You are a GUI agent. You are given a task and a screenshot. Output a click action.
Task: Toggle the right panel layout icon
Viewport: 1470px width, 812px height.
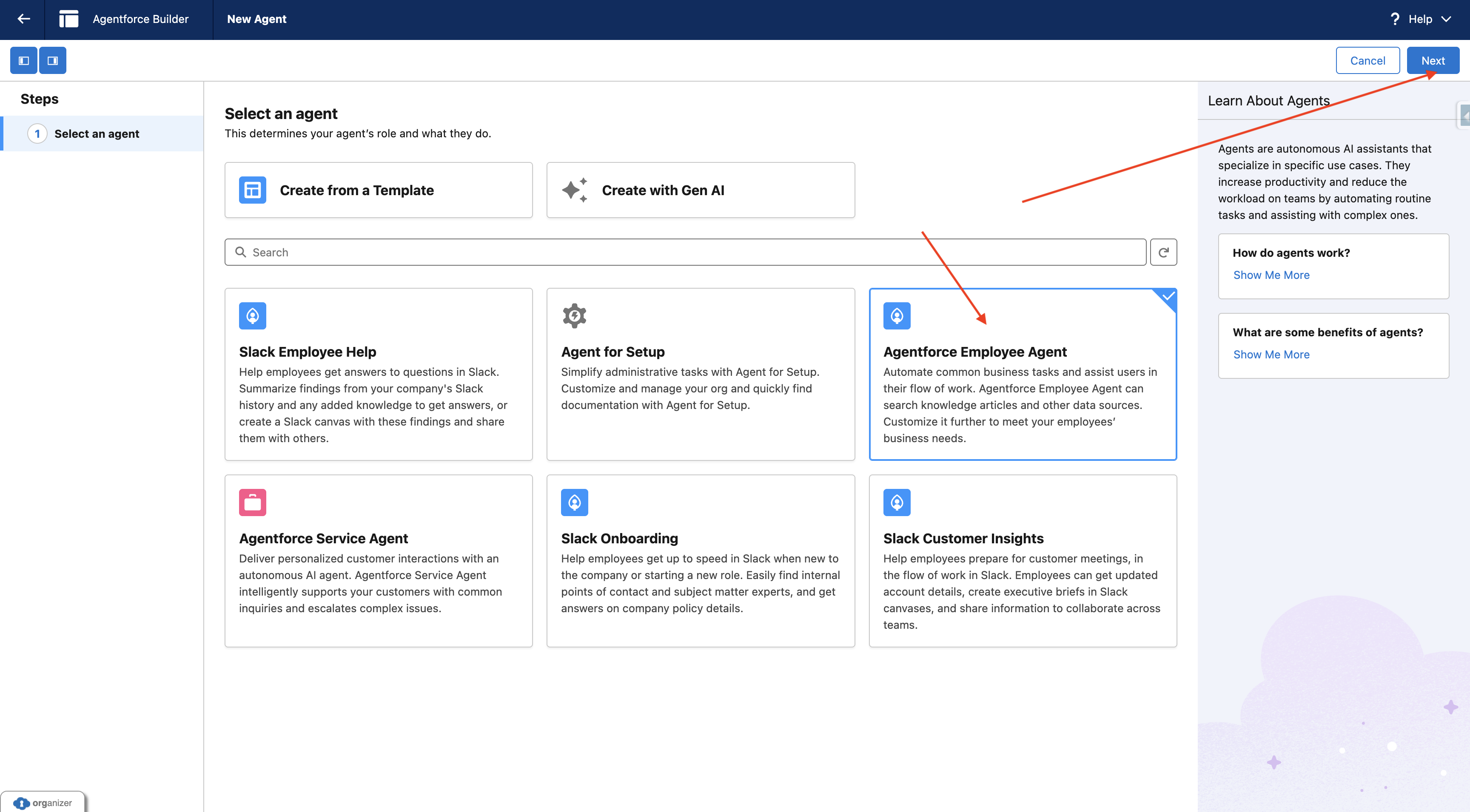(52, 60)
